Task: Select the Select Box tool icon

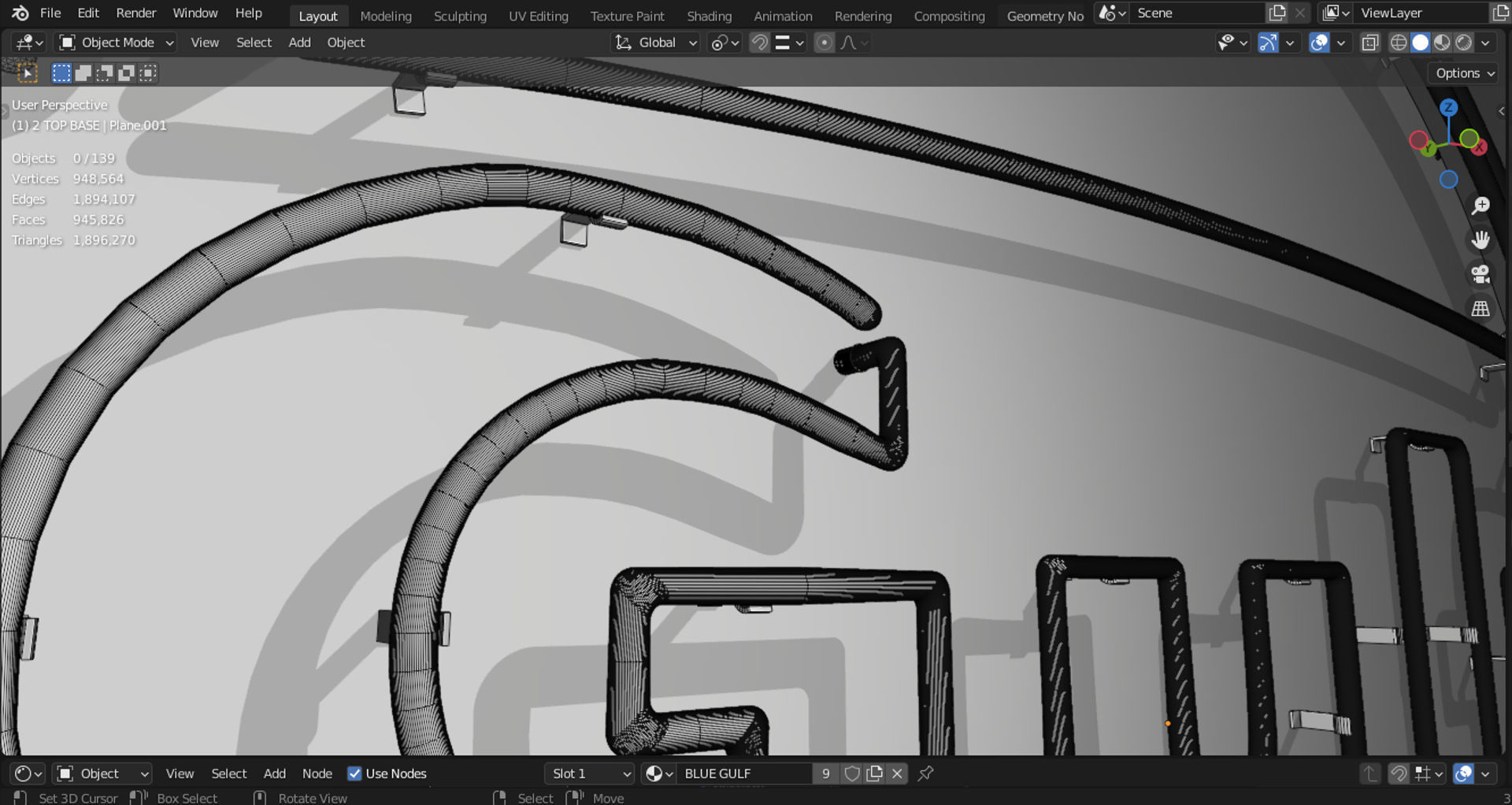Action: [x=28, y=73]
